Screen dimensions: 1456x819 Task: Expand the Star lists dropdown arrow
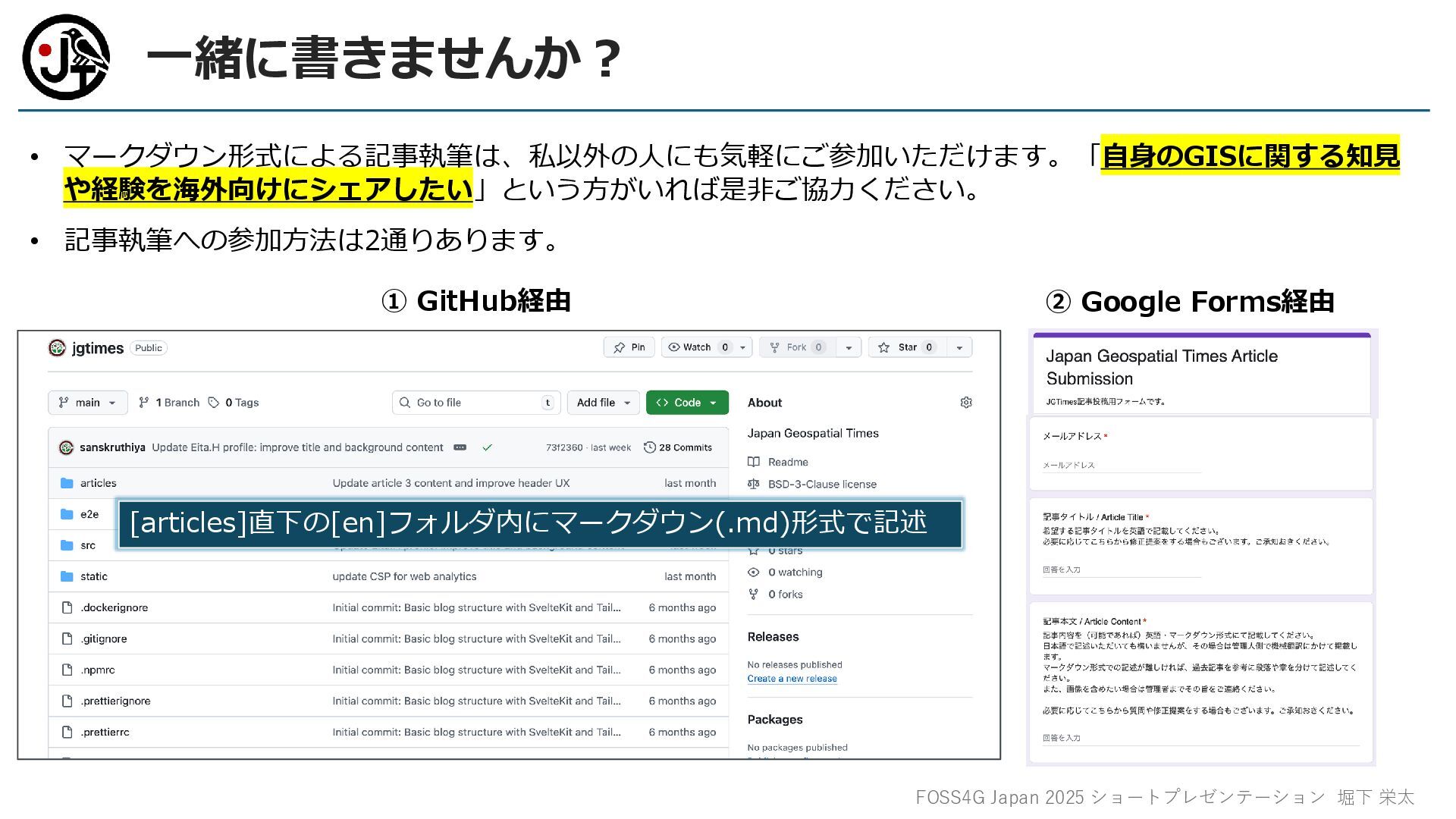click(x=959, y=347)
